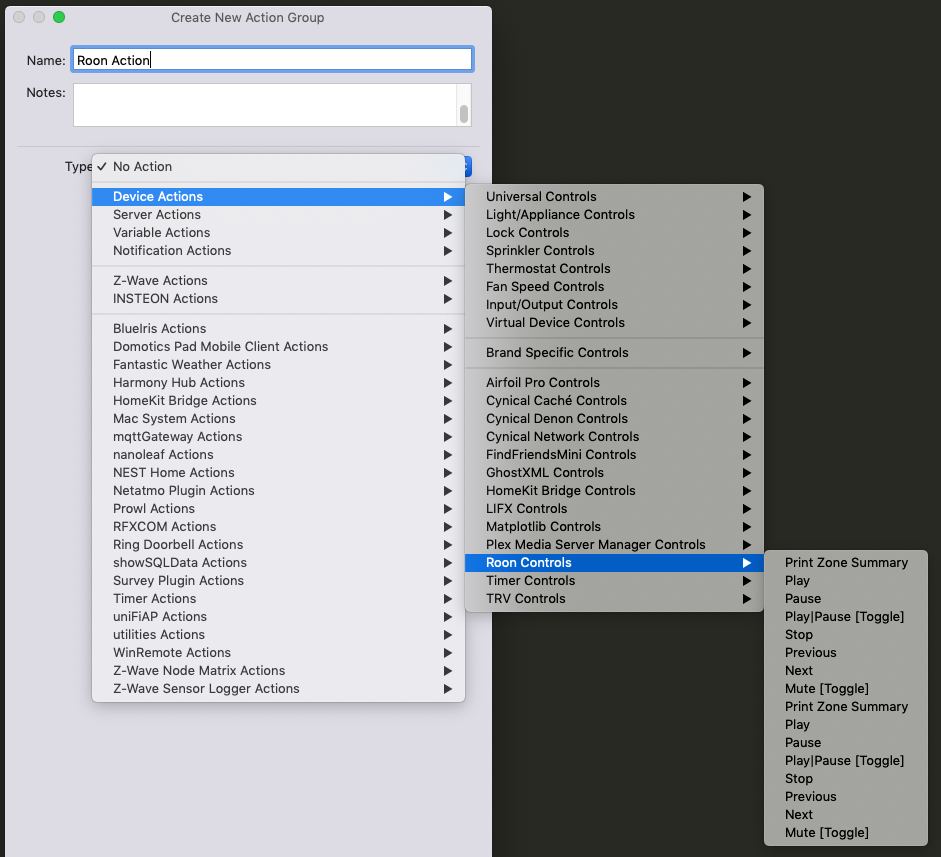Expand Sprinkler Controls submenu

coord(615,251)
